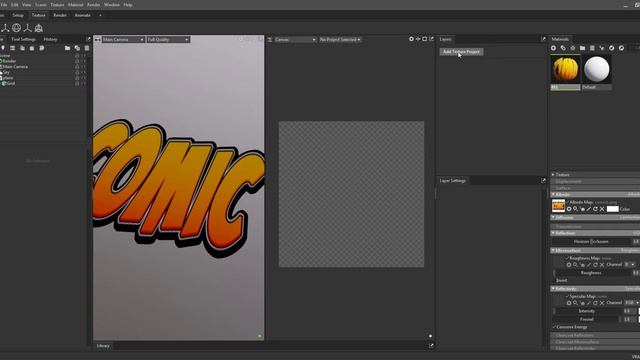Open the Help menu
Image resolution: width=640 pixels, height=360 pixels.
pos(128,5)
